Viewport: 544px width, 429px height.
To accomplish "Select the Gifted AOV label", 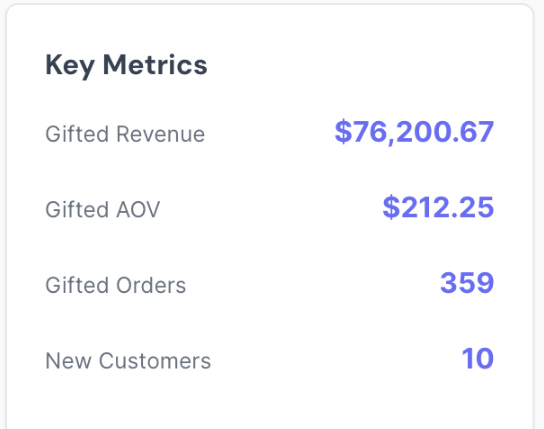I will pyautogui.click(x=103, y=209).
